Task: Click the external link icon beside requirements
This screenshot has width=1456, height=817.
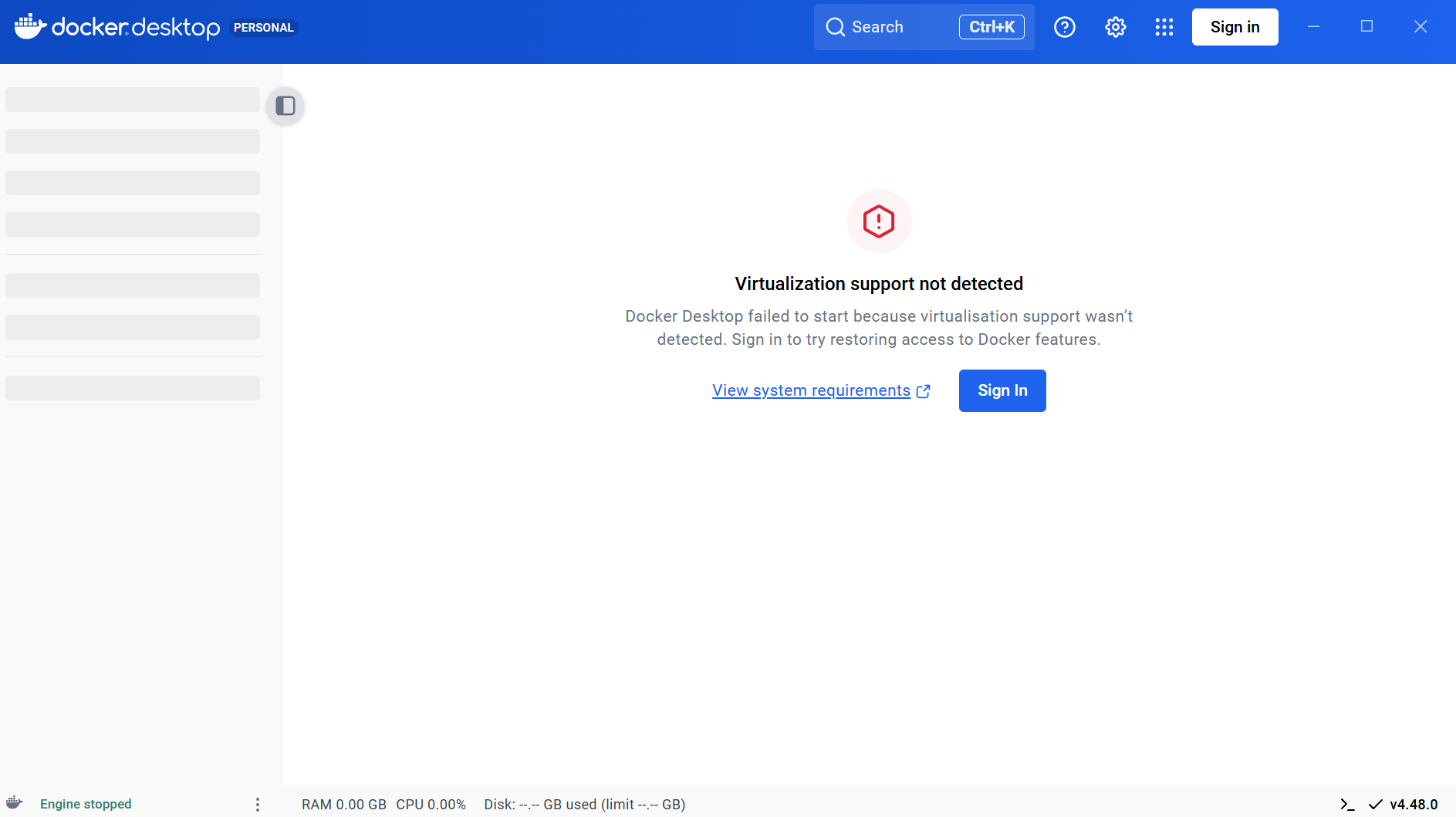Action: click(923, 391)
